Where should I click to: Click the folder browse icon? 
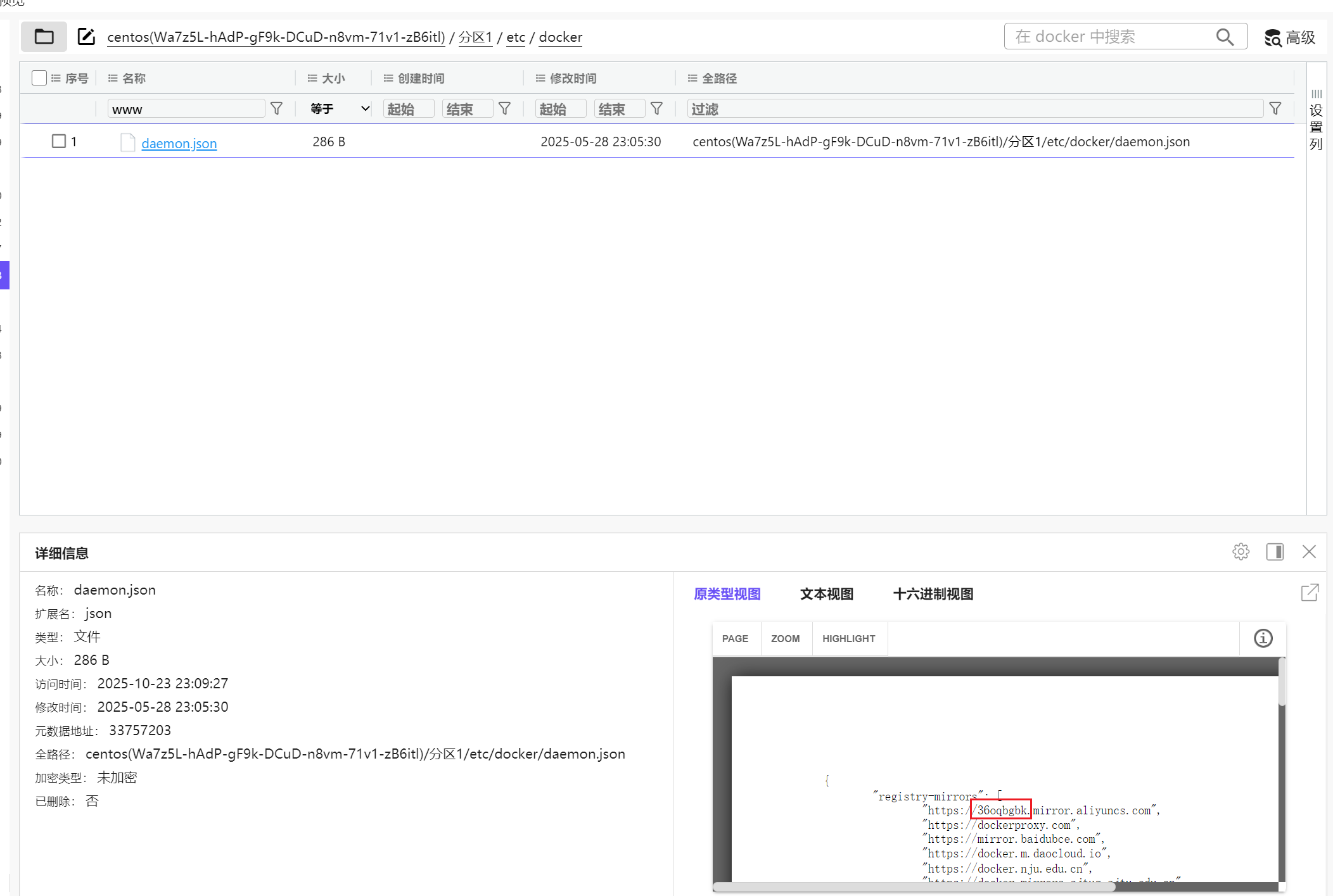(44, 37)
